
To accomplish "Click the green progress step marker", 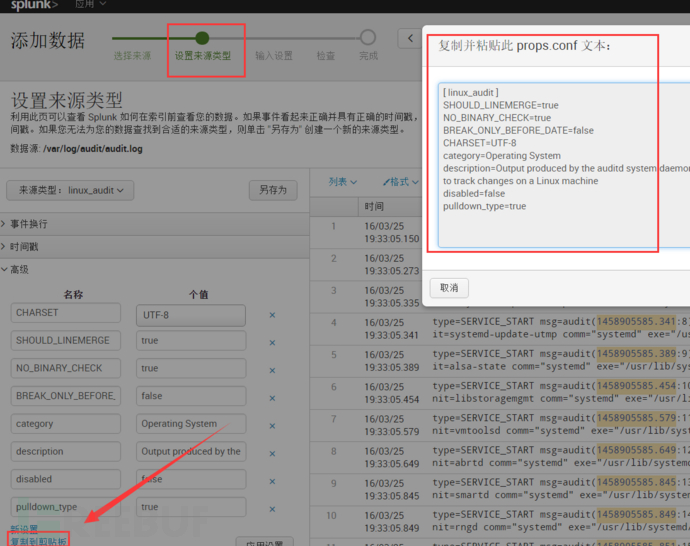I will pos(202,38).
